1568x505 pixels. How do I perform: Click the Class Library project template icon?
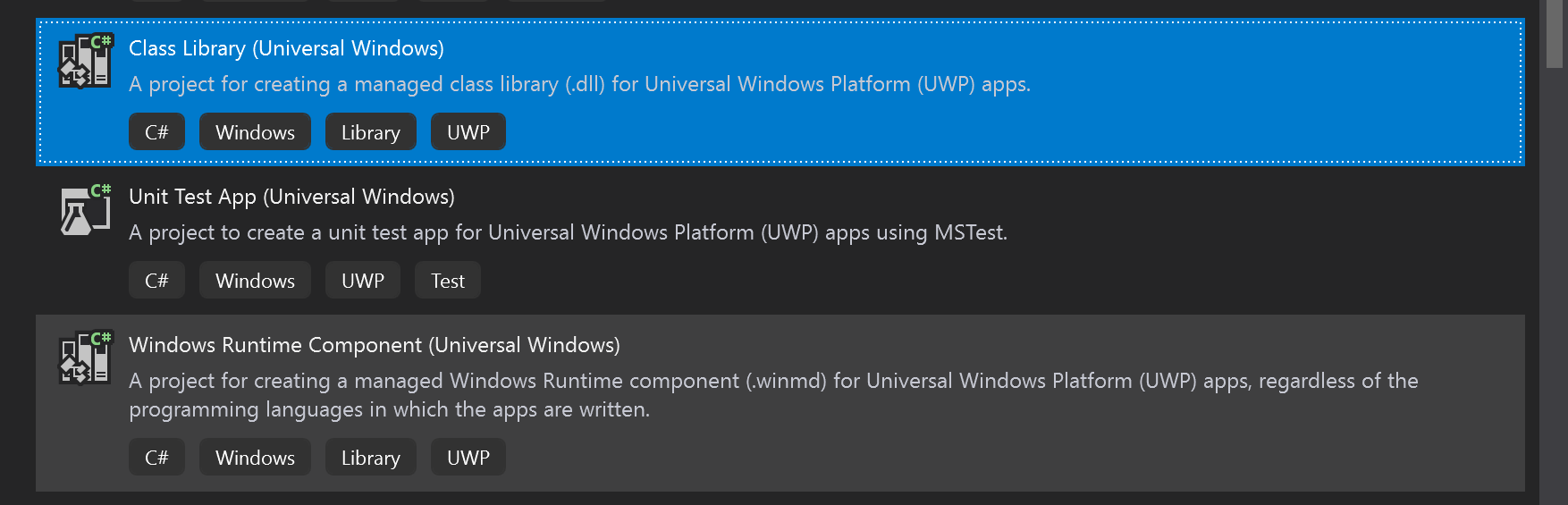85,61
